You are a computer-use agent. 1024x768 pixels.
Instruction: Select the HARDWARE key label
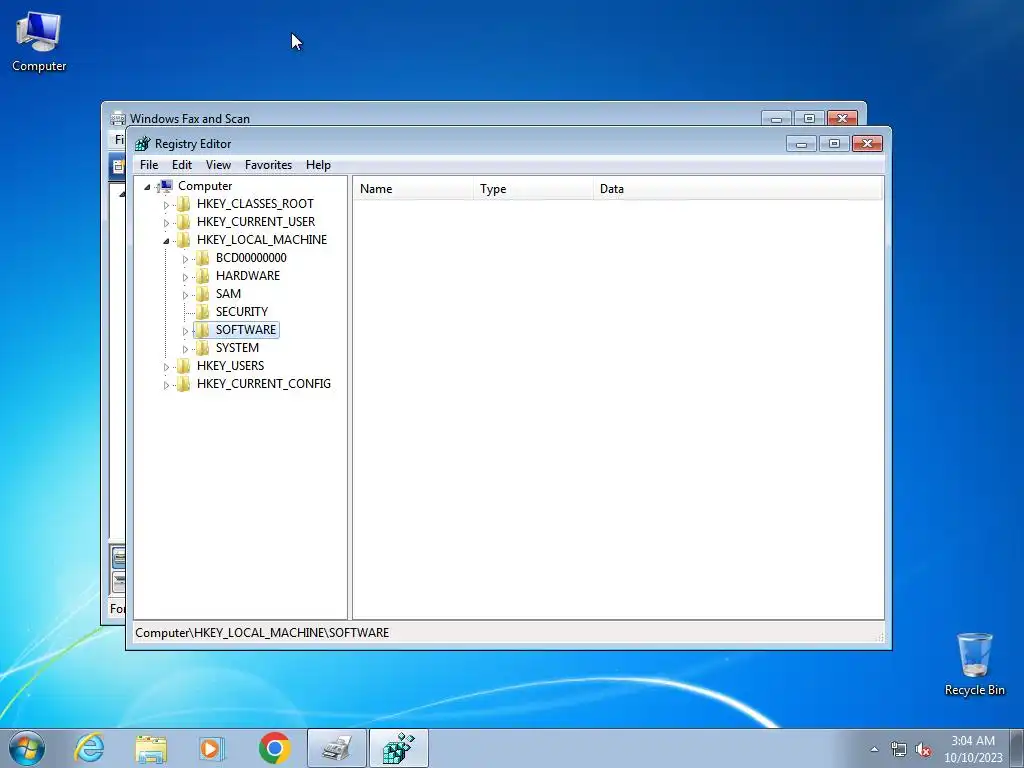248,276
